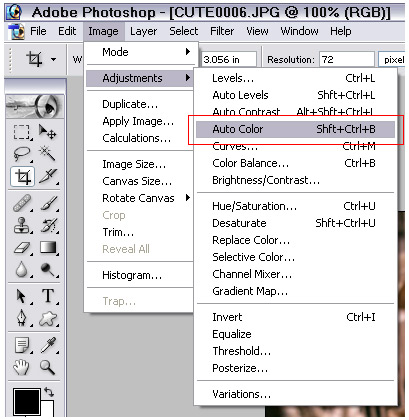Screen dimensions: 409x420
Task: Choose Duplicate... in Image menu
Action: [x=140, y=104]
